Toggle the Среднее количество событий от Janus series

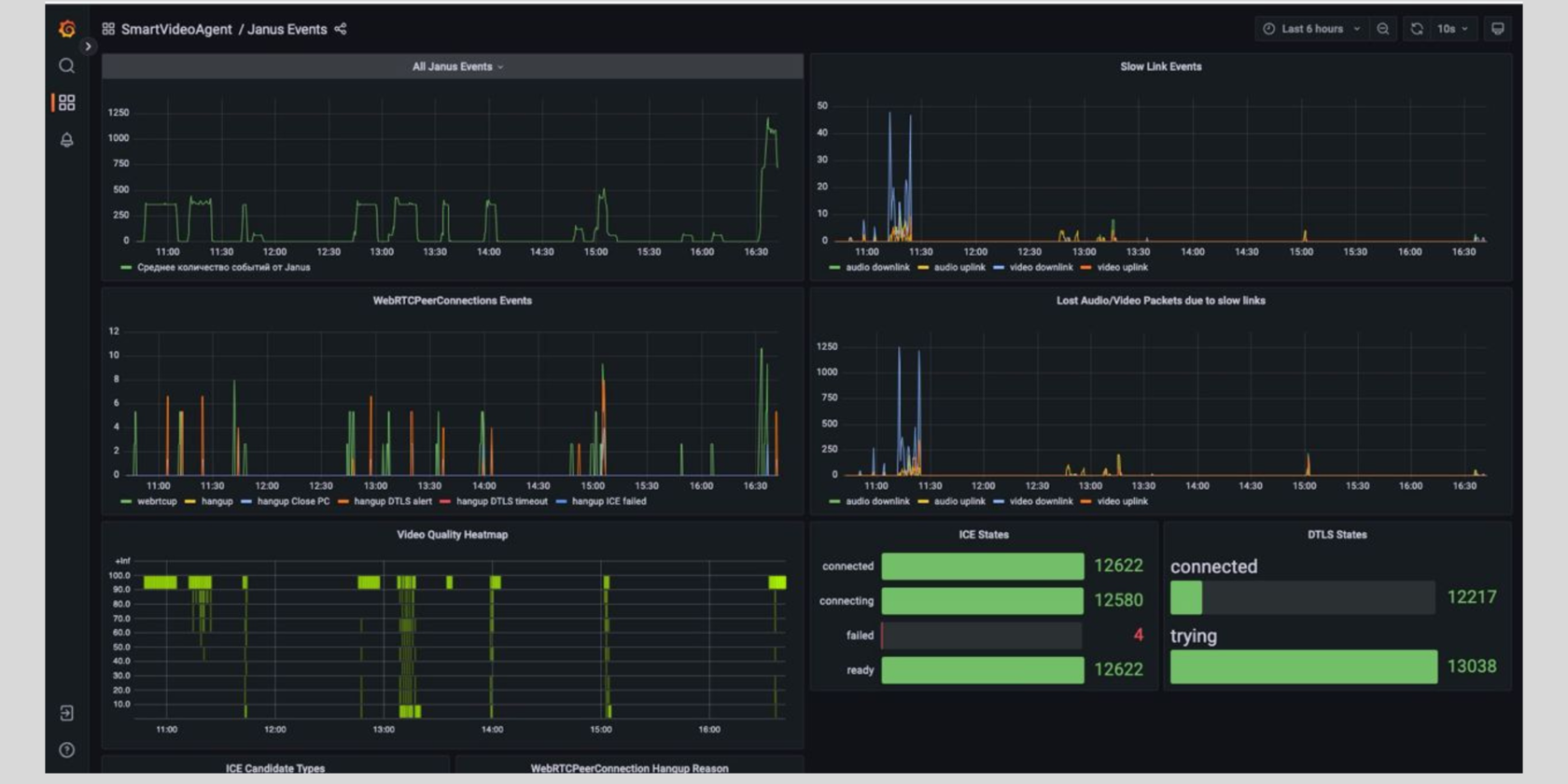point(224,268)
